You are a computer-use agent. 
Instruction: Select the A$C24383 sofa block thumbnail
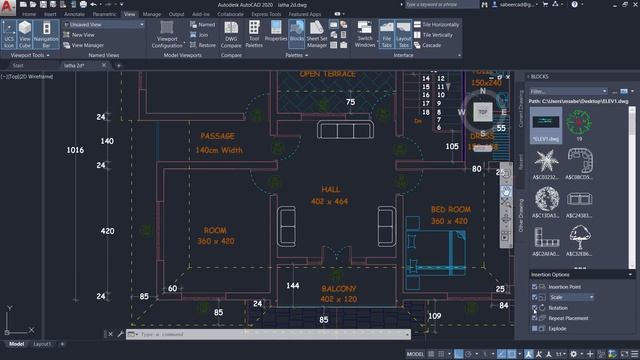coord(579,202)
